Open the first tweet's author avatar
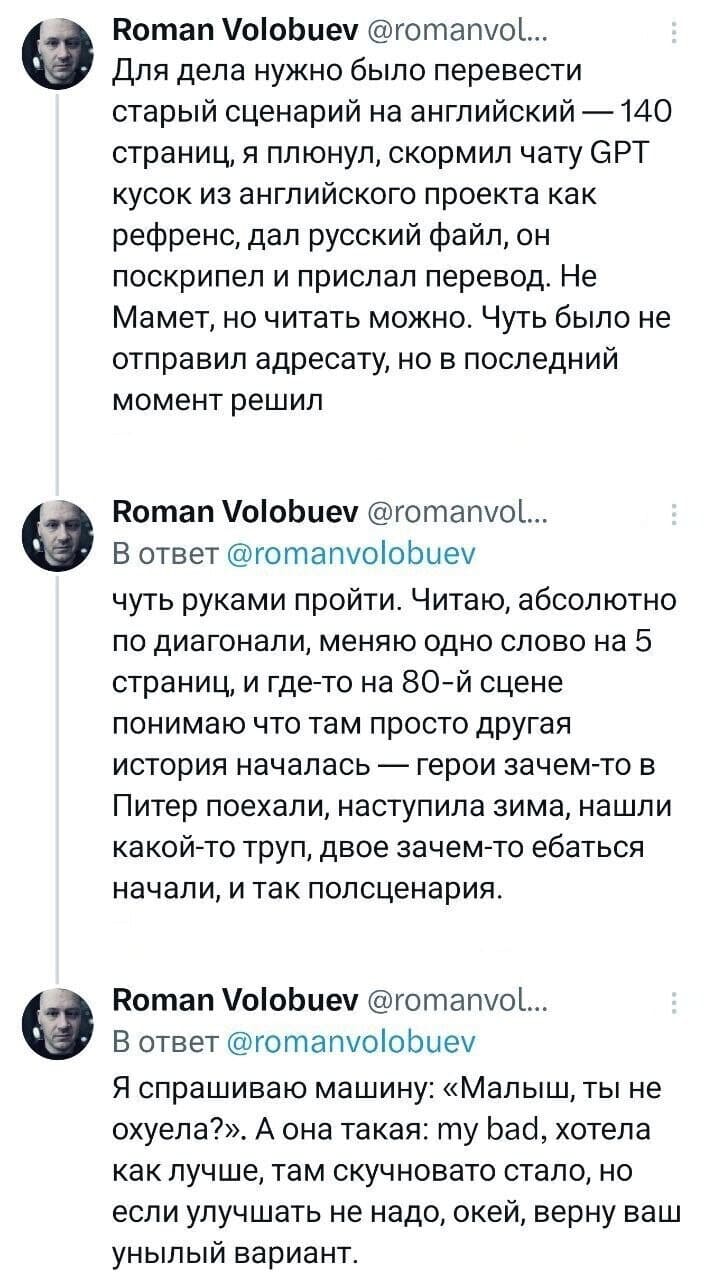 tap(57, 55)
